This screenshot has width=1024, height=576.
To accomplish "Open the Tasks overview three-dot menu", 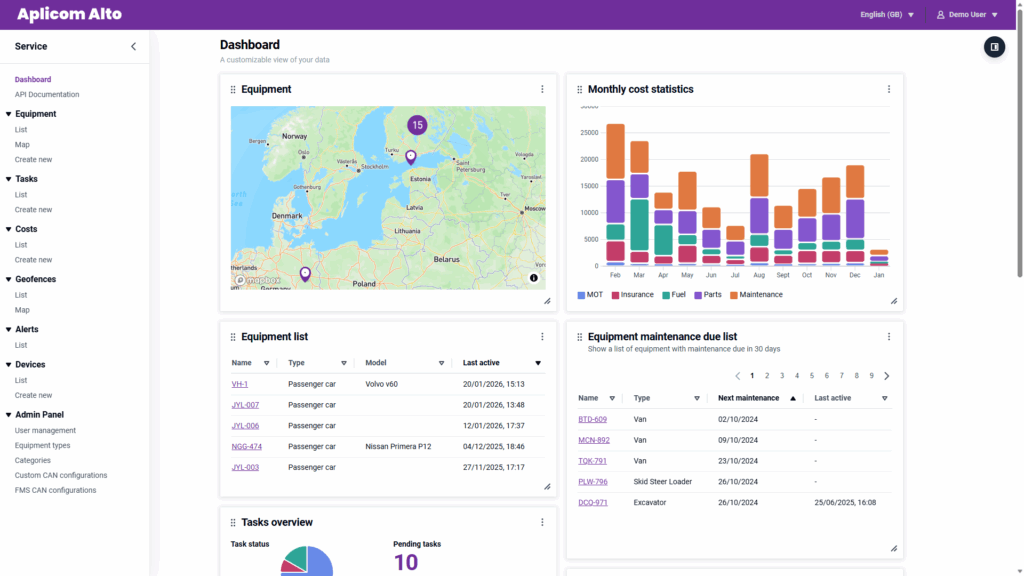I will [542, 522].
